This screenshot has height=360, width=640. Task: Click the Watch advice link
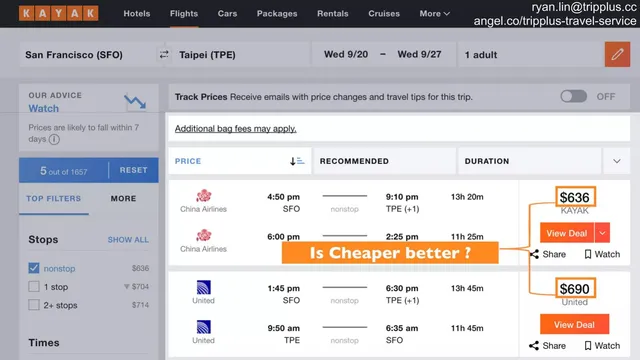click(x=44, y=109)
